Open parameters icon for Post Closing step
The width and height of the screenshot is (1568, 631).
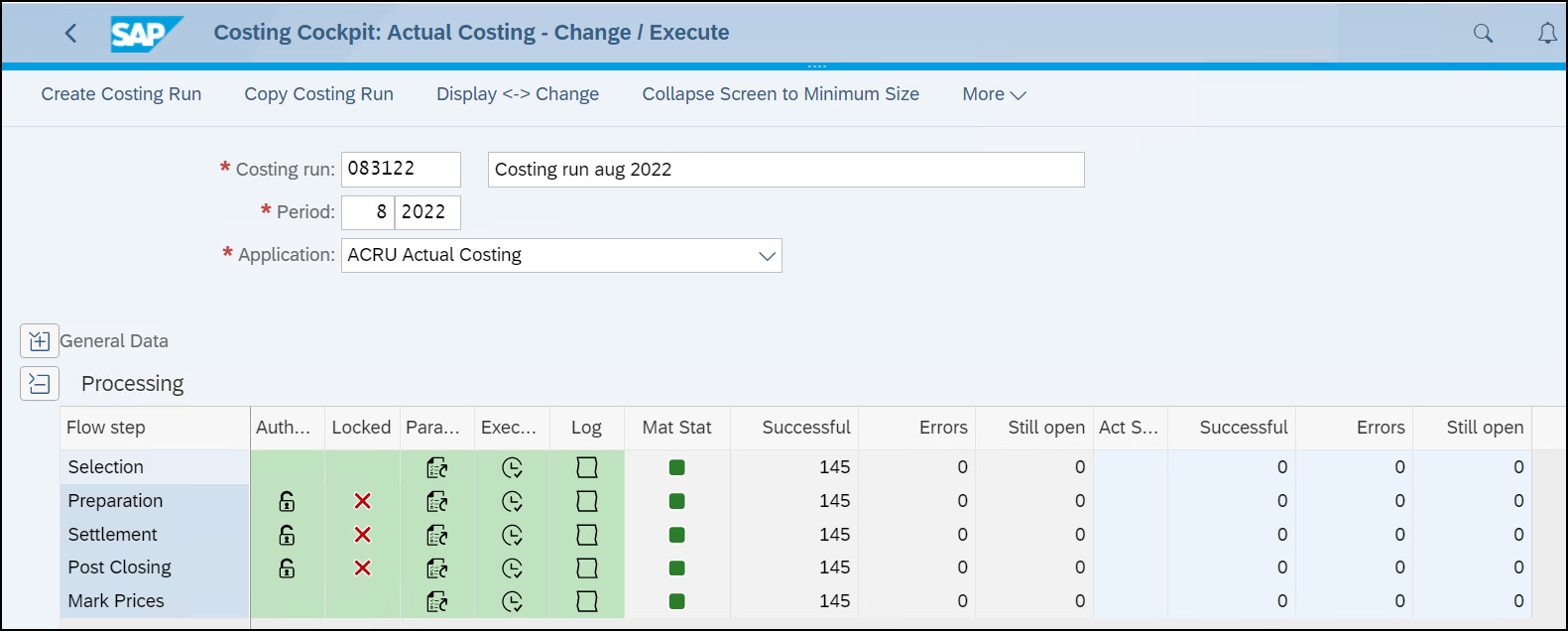point(436,568)
